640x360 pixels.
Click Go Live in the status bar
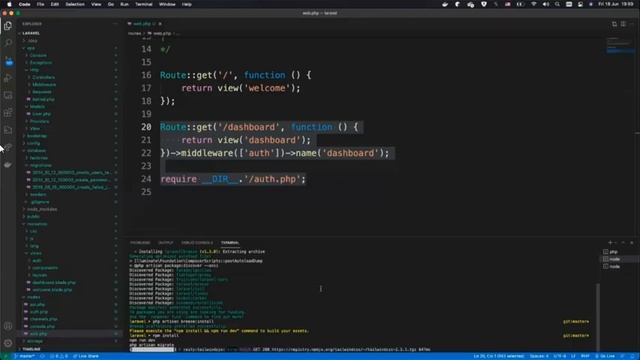click(x=605, y=356)
